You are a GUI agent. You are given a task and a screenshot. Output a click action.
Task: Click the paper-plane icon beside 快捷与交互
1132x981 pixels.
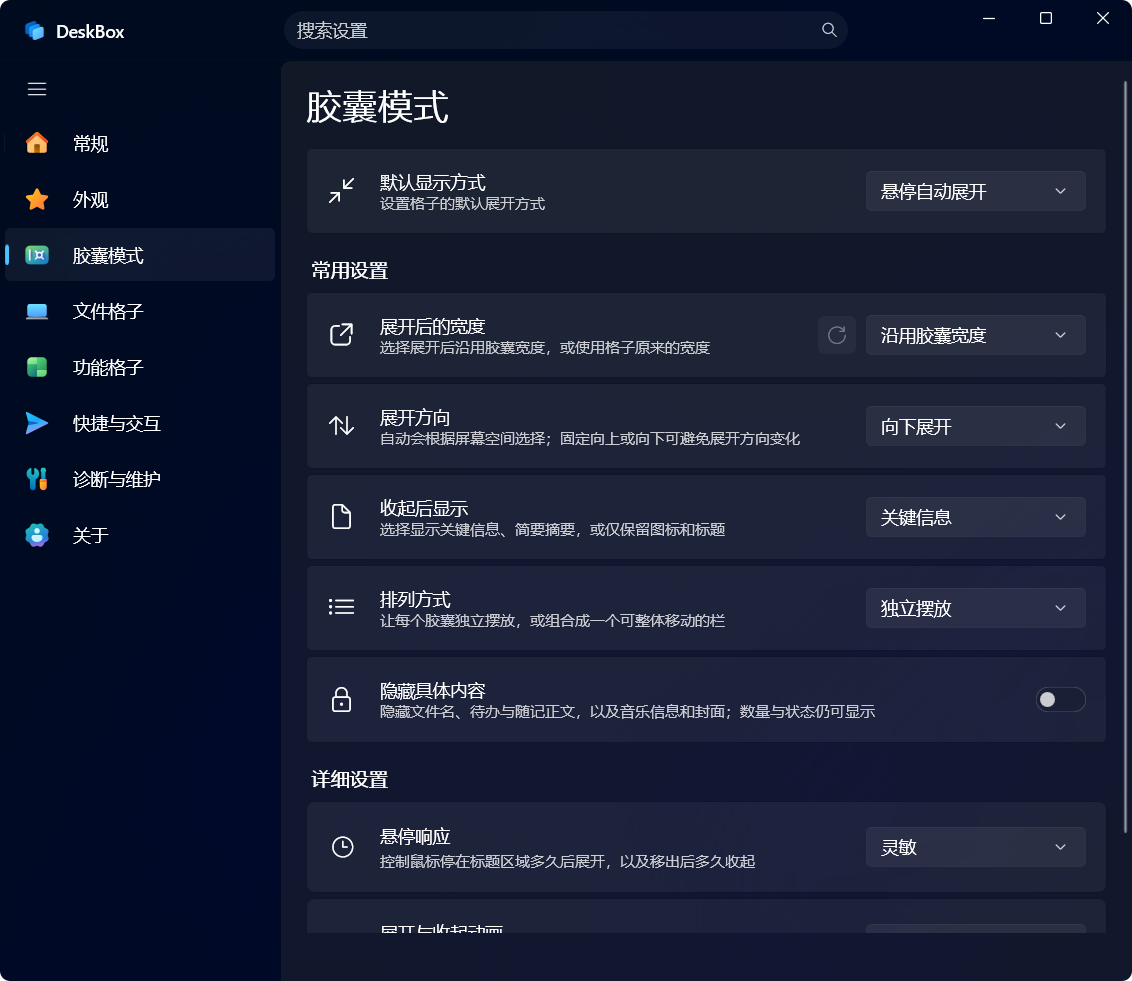coord(37,423)
